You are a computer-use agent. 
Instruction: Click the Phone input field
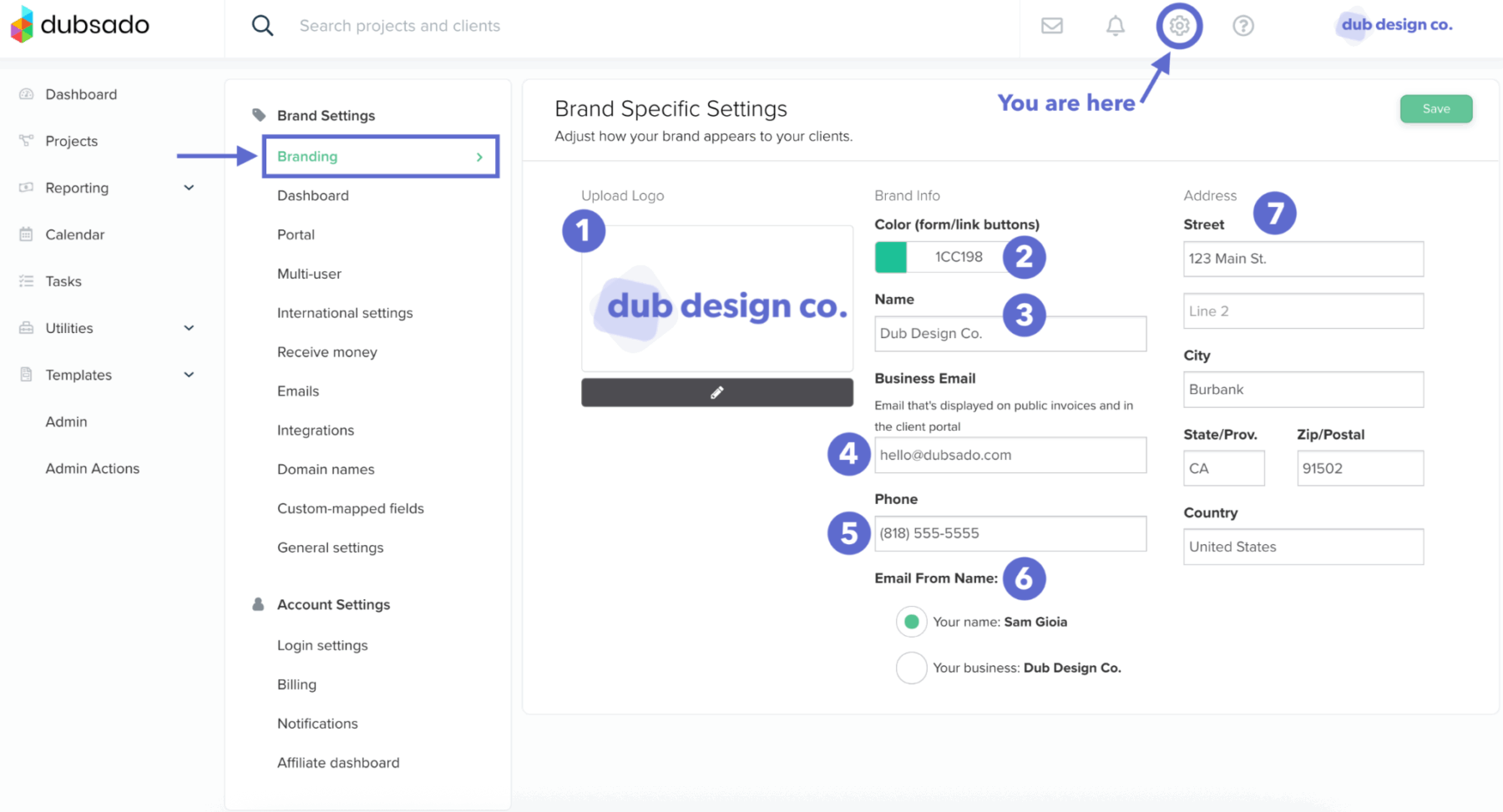tap(1010, 533)
